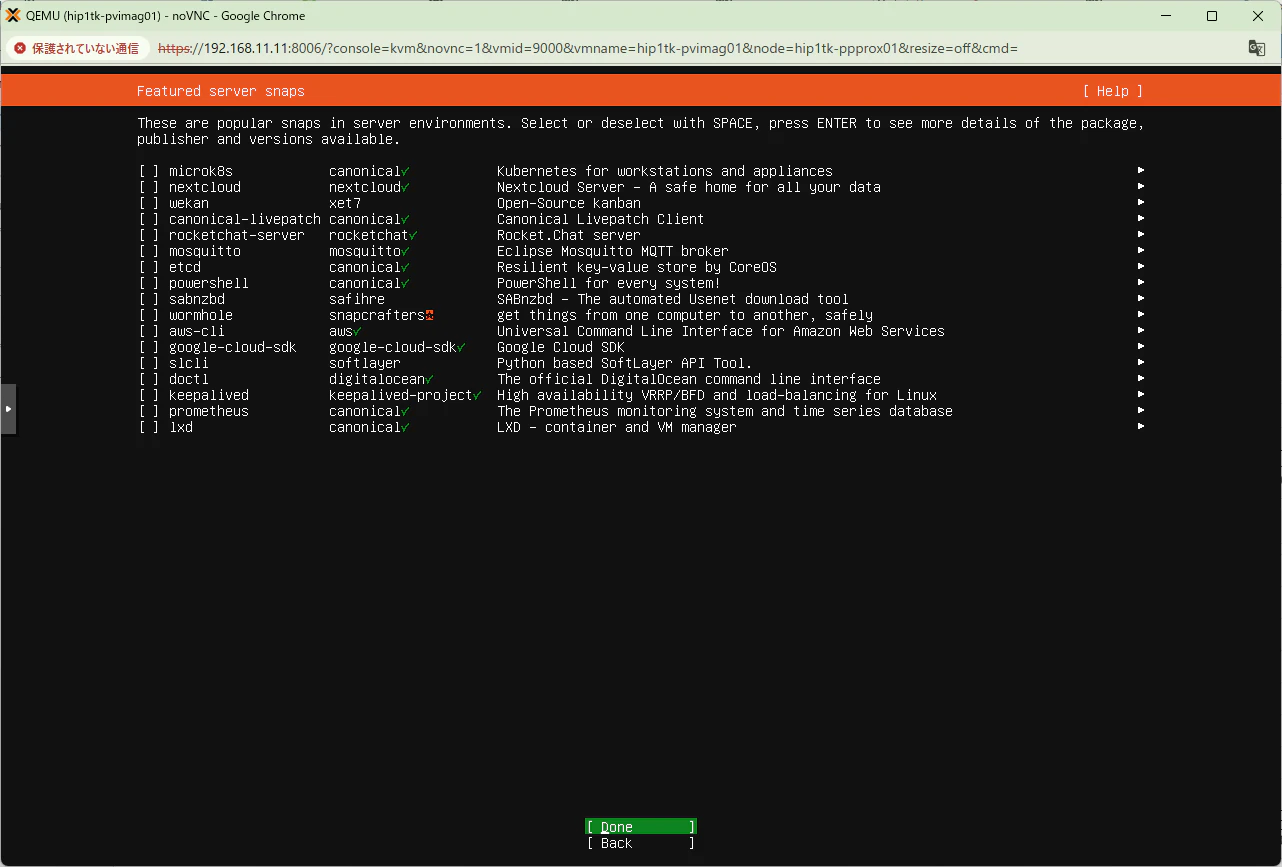1282x867 pixels.
Task: Enable the doctl snap checkbox
Action: (149, 379)
